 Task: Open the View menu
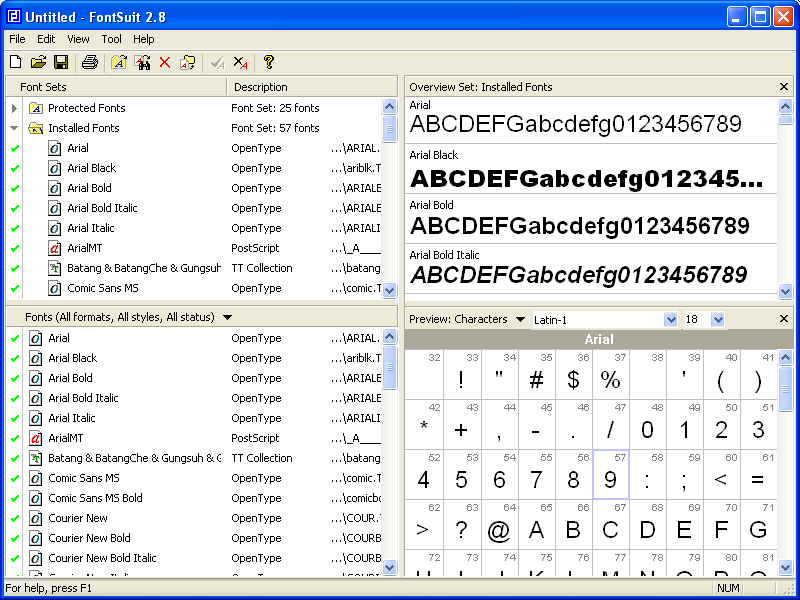[x=78, y=39]
